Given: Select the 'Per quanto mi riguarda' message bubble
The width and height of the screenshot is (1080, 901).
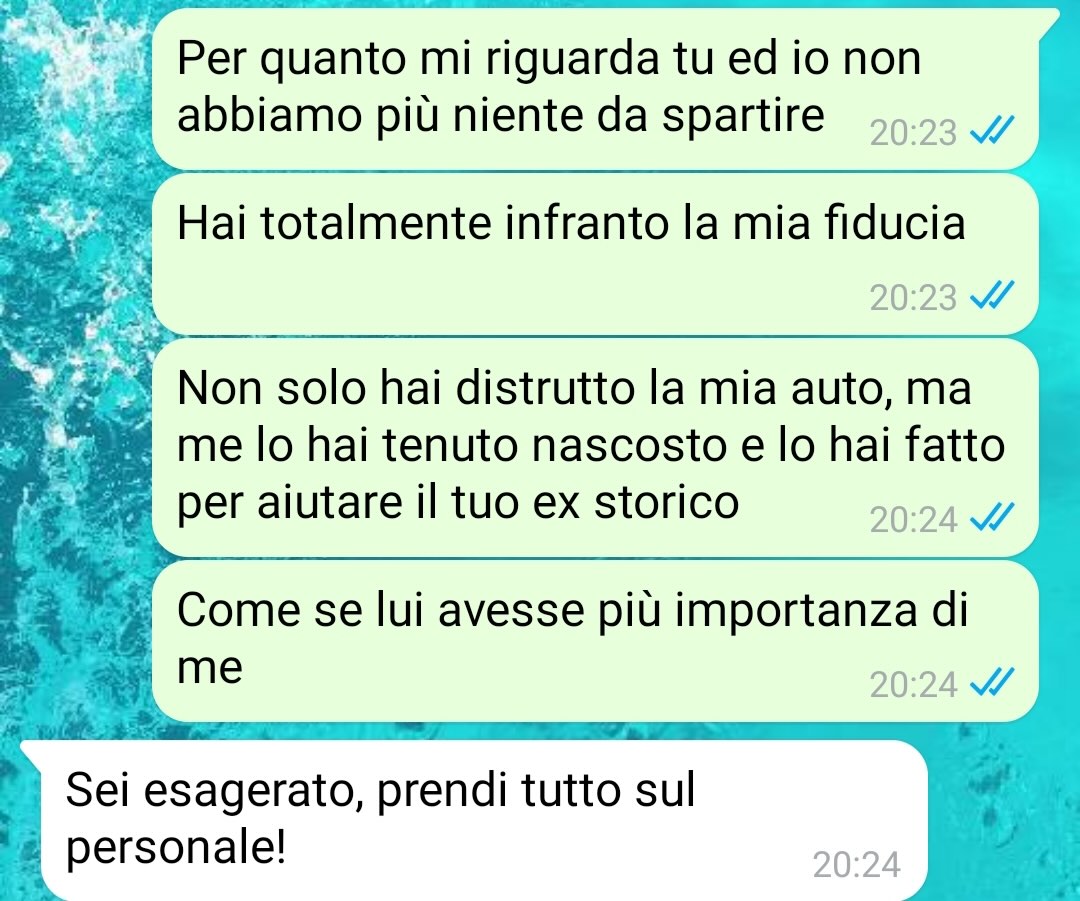Looking at the screenshot, I should pos(595,88).
